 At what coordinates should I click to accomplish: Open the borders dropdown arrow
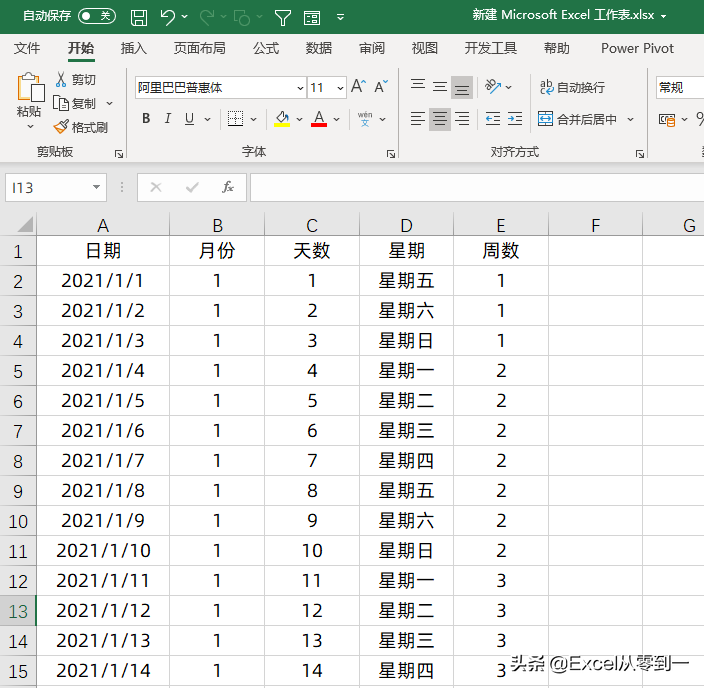tap(253, 119)
